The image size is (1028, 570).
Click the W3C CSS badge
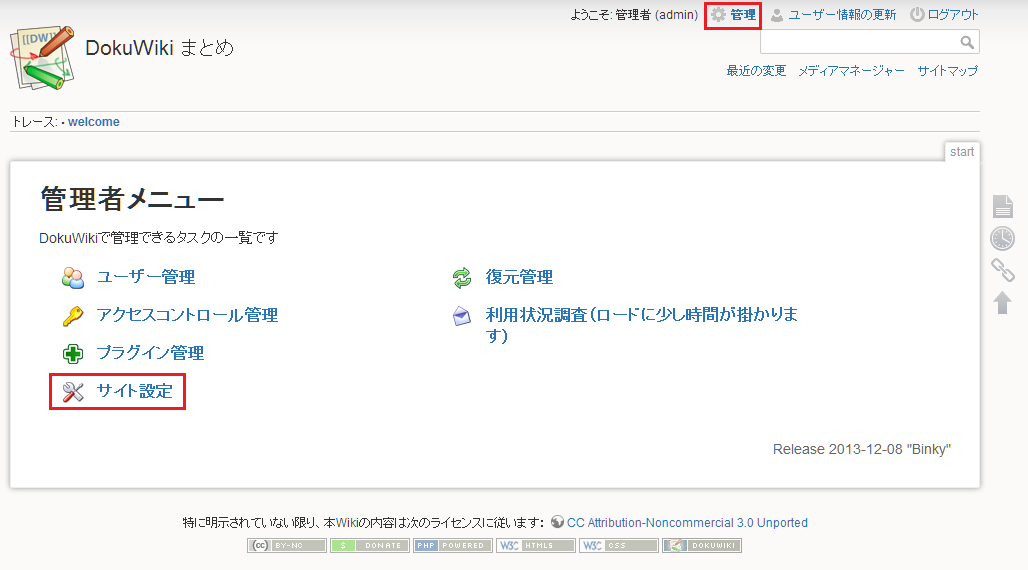(x=619, y=546)
